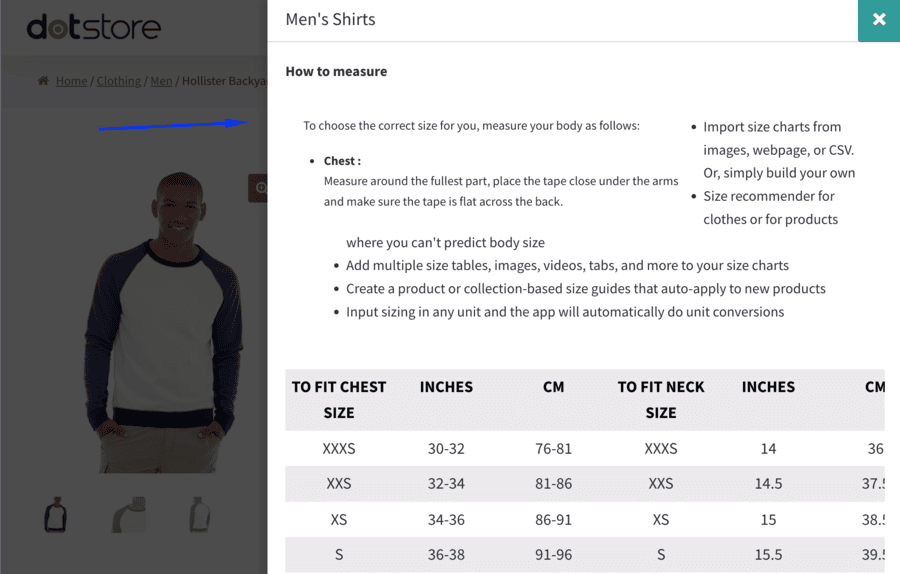Click the TO FIT NECK SIZE column header
This screenshot has width=900, height=574.
pos(661,400)
